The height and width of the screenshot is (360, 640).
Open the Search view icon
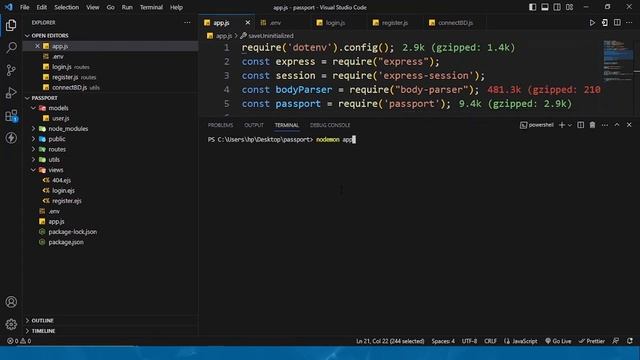tap(11, 47)
